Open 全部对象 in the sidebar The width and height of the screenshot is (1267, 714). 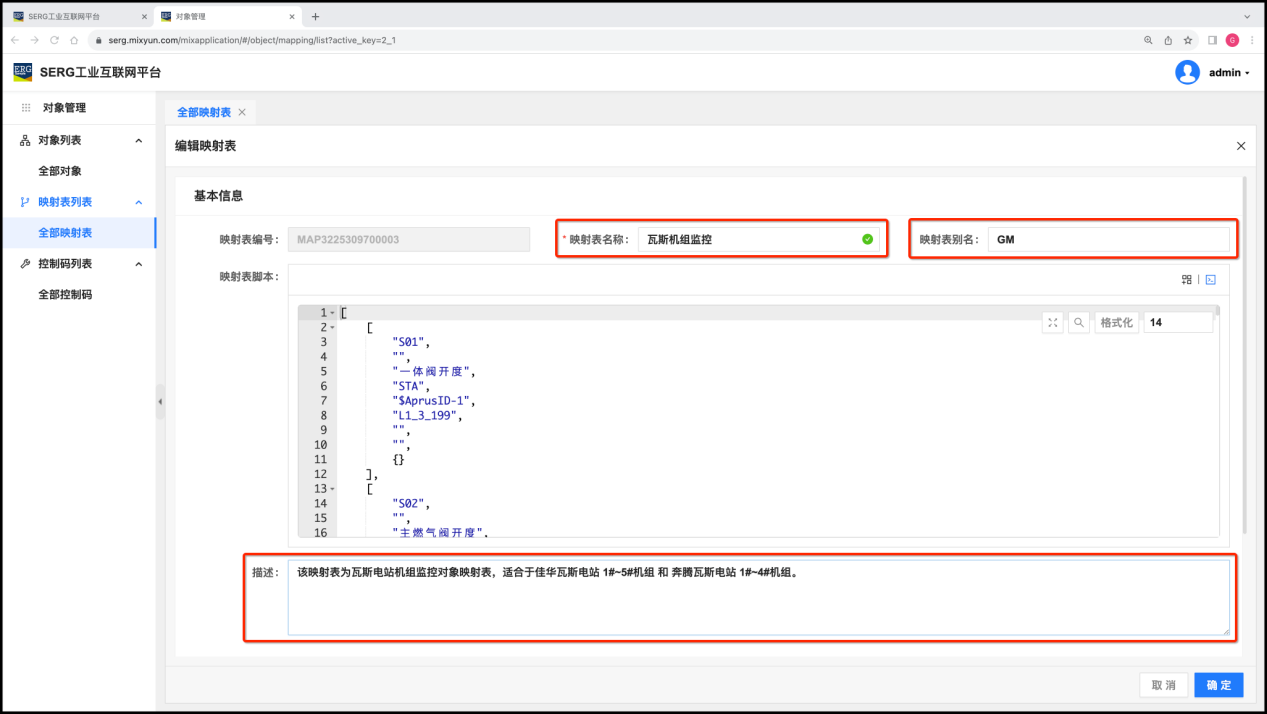coord(60,171)
